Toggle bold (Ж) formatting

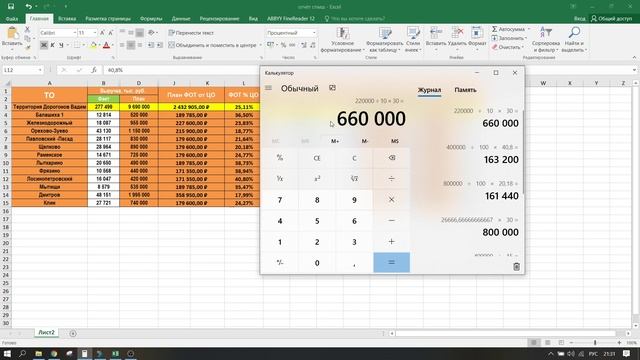coord(44,45)
